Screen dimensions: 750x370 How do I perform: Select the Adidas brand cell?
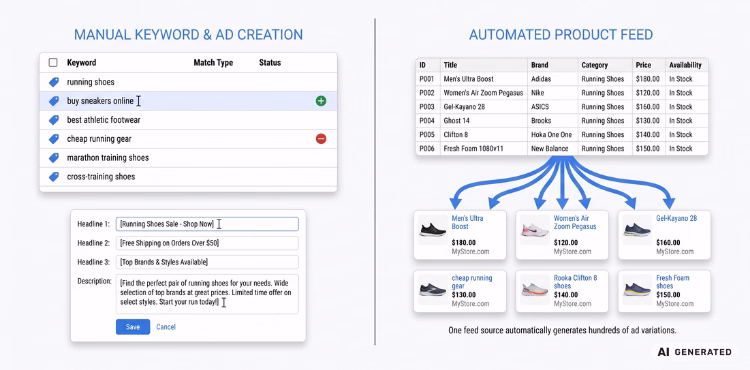tap(553, 79)
